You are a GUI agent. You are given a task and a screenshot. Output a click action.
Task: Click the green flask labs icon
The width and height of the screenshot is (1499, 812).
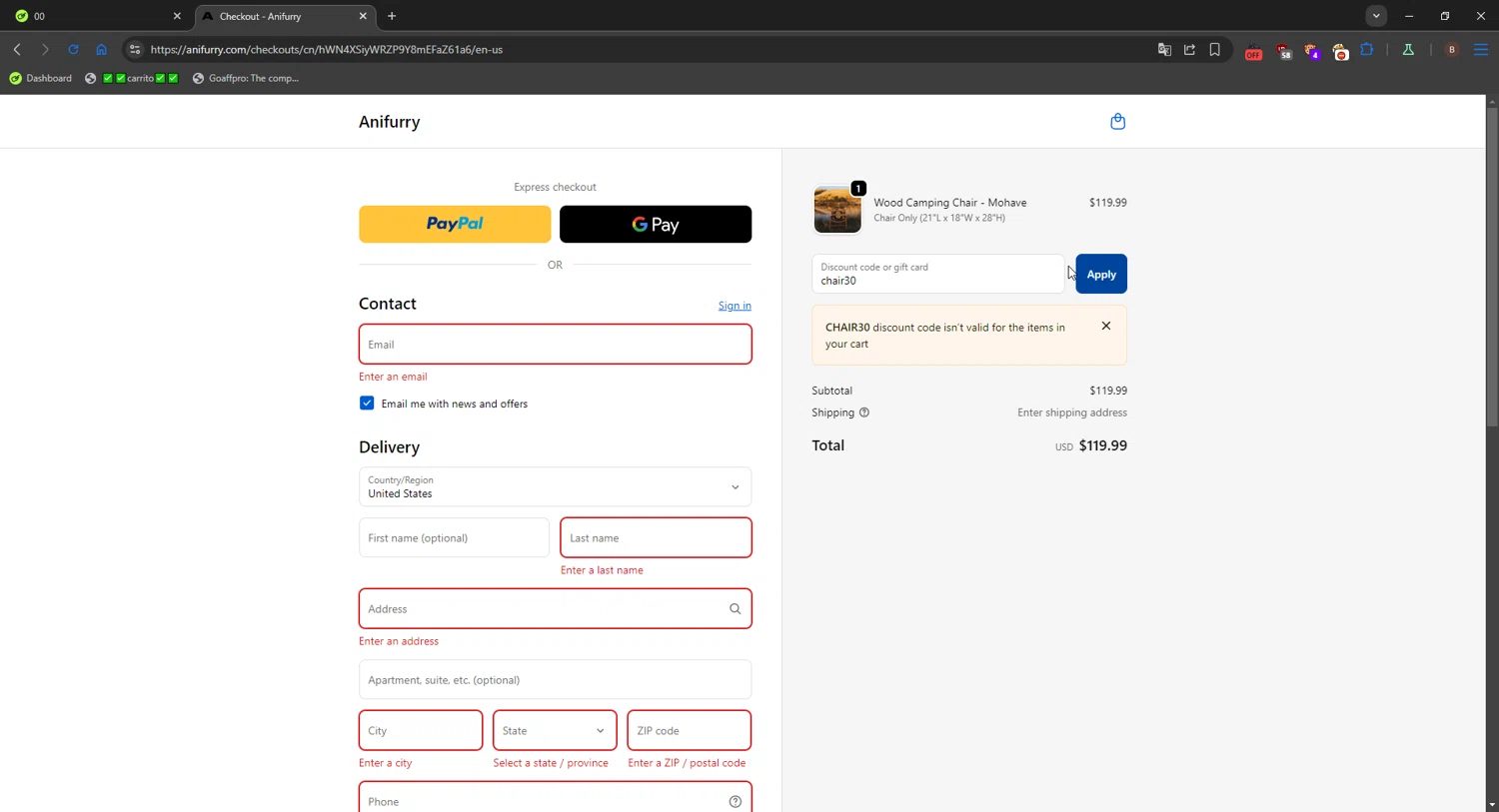(1408, 49)
